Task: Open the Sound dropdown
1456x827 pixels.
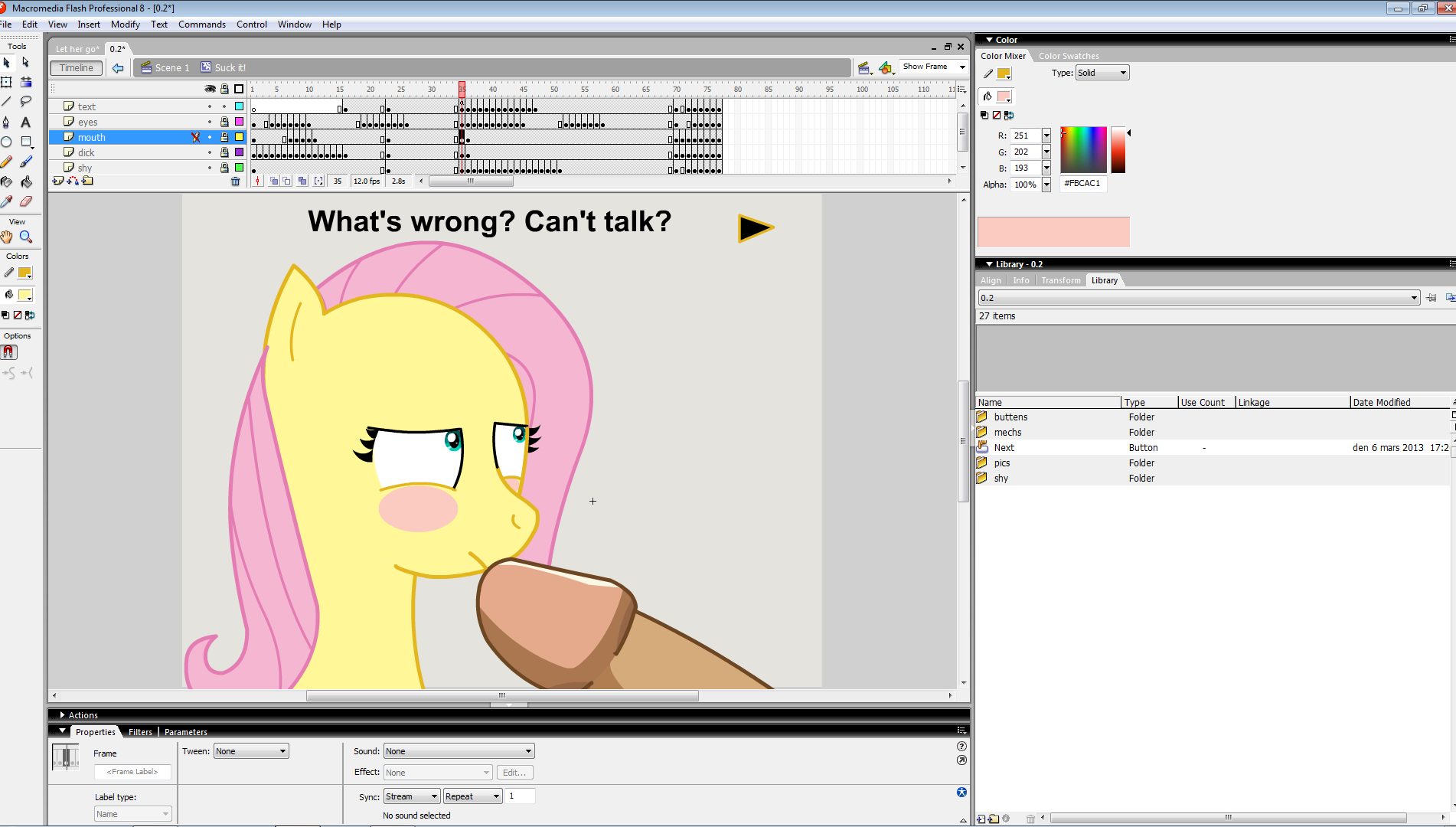Action: tap(459, 751)
